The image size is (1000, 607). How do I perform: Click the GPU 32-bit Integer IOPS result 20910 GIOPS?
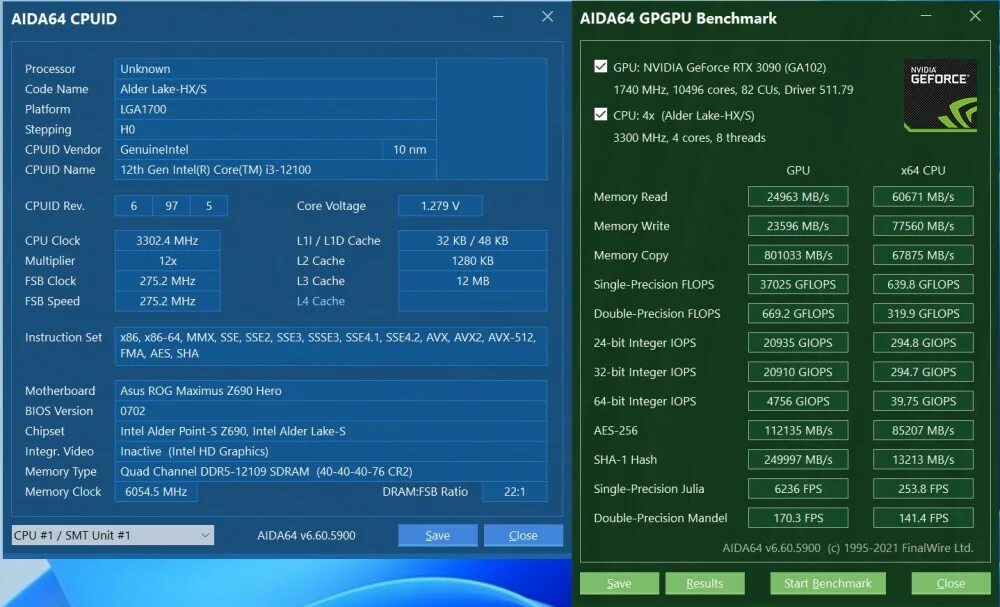798,372
